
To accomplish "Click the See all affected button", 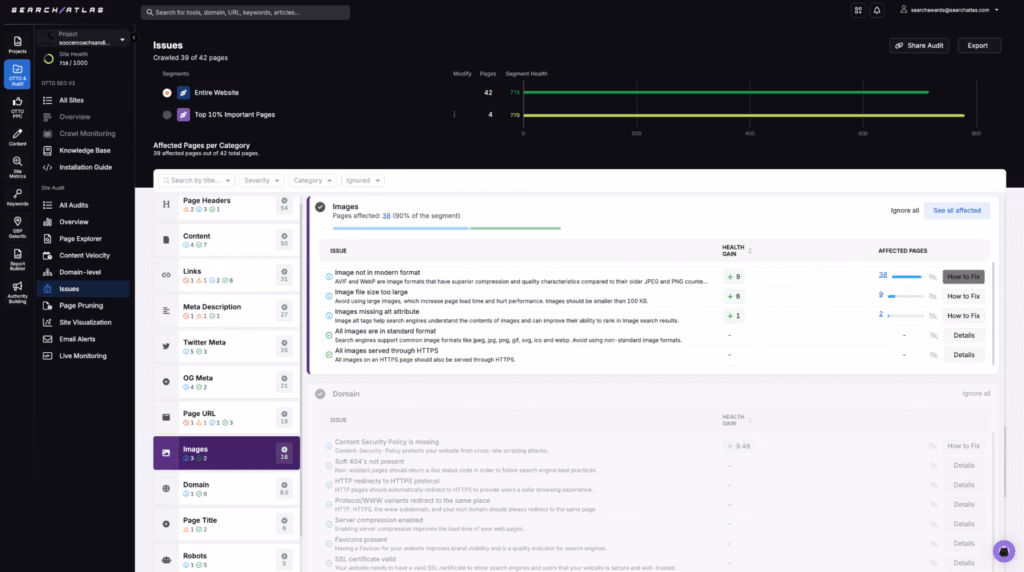I will click(x=956, y=211).
